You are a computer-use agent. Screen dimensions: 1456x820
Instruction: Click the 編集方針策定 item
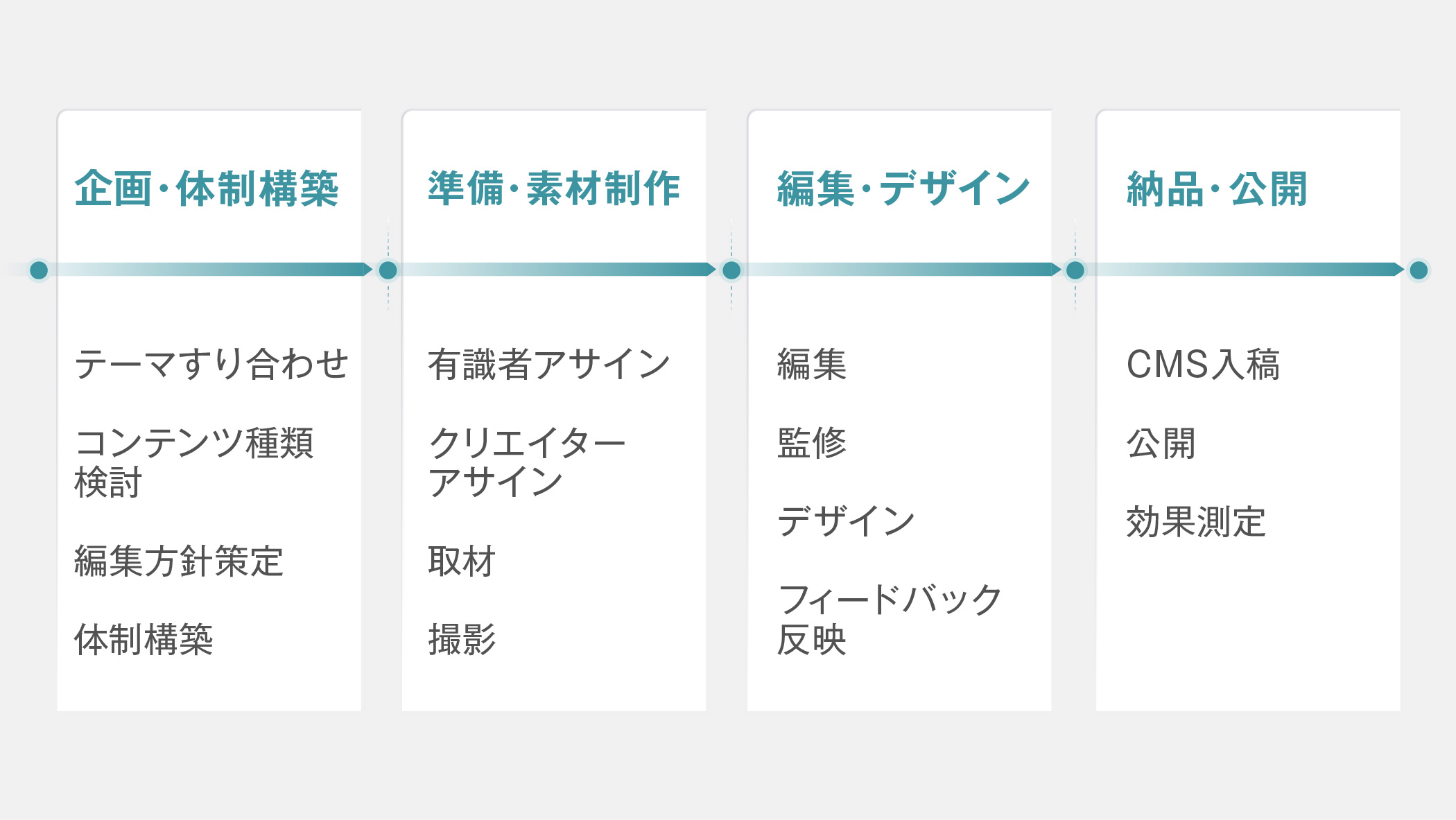(x=179, y=561)
